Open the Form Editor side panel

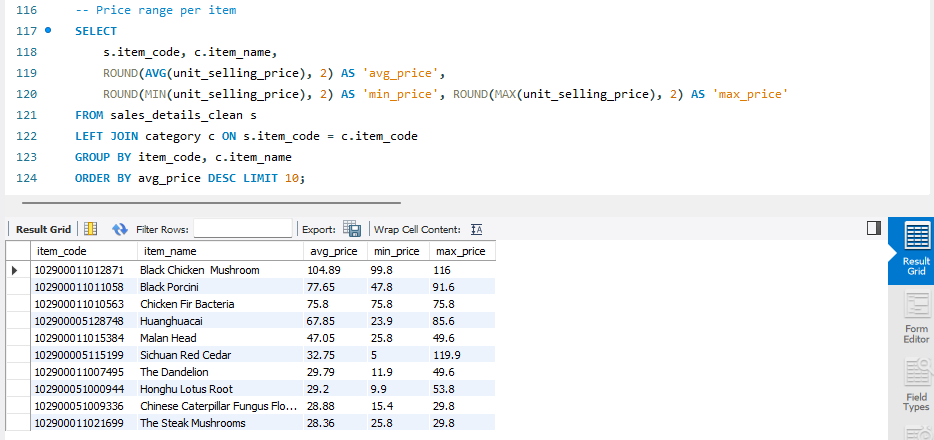(916, 317)
